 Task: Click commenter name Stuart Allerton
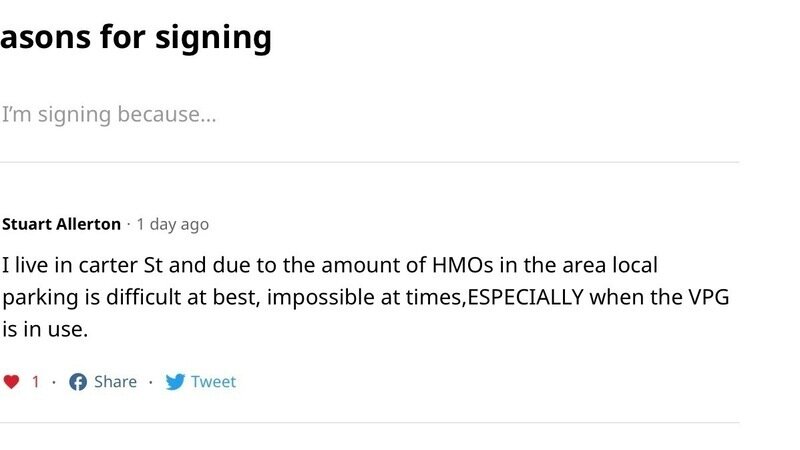[x=61, y=224]
